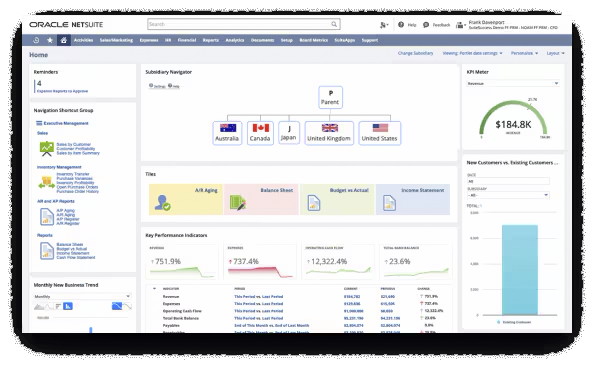Viewport: 594px width, 367px height.
Task: Select the Japan subsidiary node
Action: [289, 133]
